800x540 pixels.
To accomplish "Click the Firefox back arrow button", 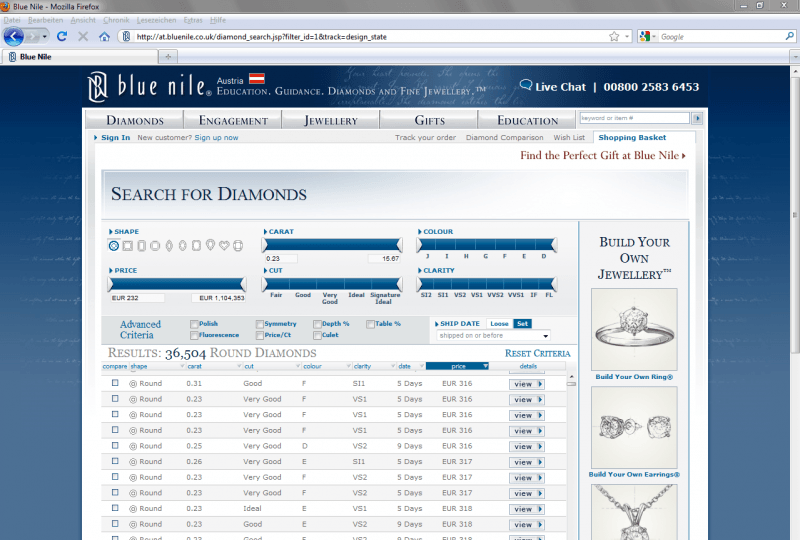I will (x=14, y=37).
